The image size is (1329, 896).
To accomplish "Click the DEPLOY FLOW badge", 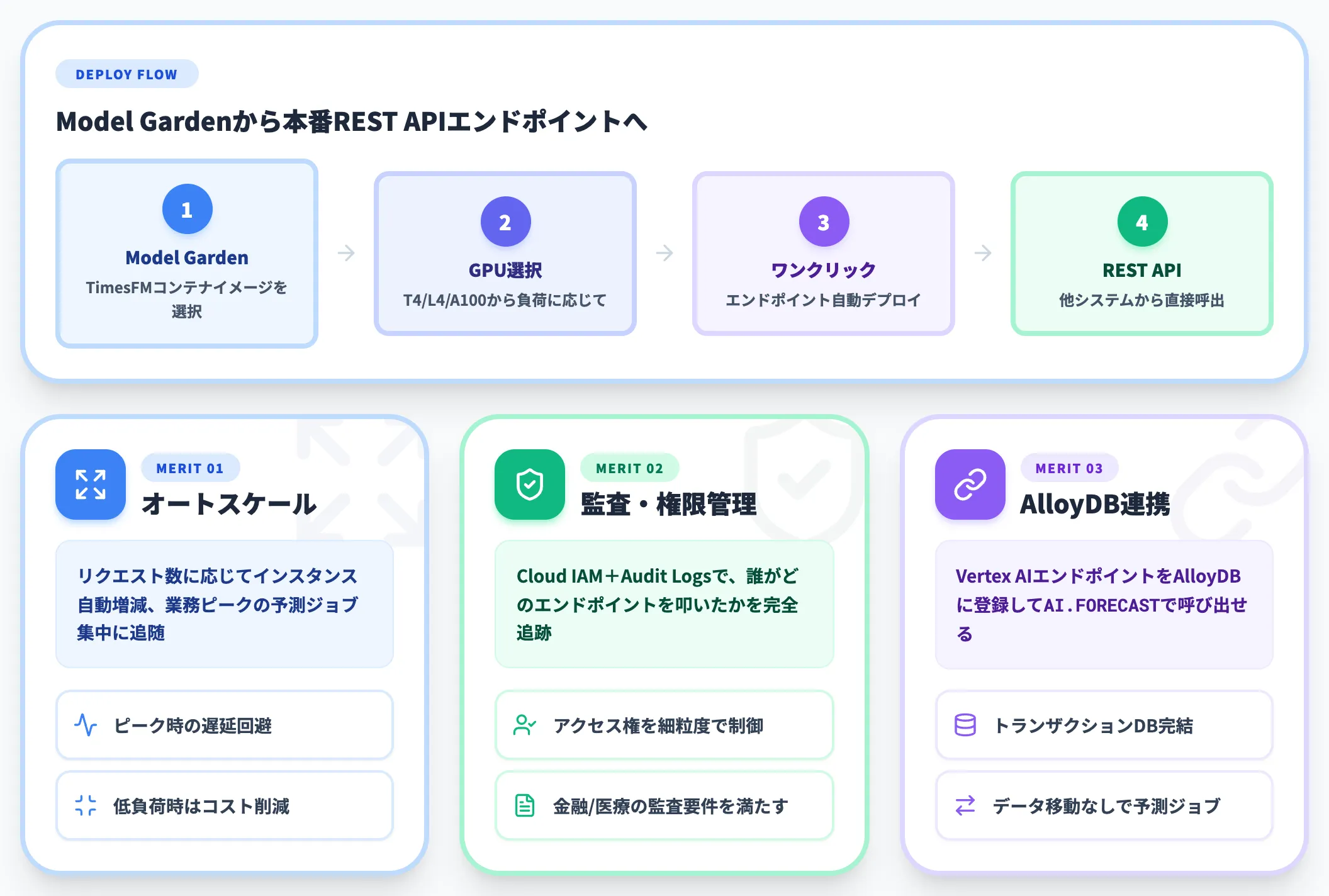I will 126,74.
